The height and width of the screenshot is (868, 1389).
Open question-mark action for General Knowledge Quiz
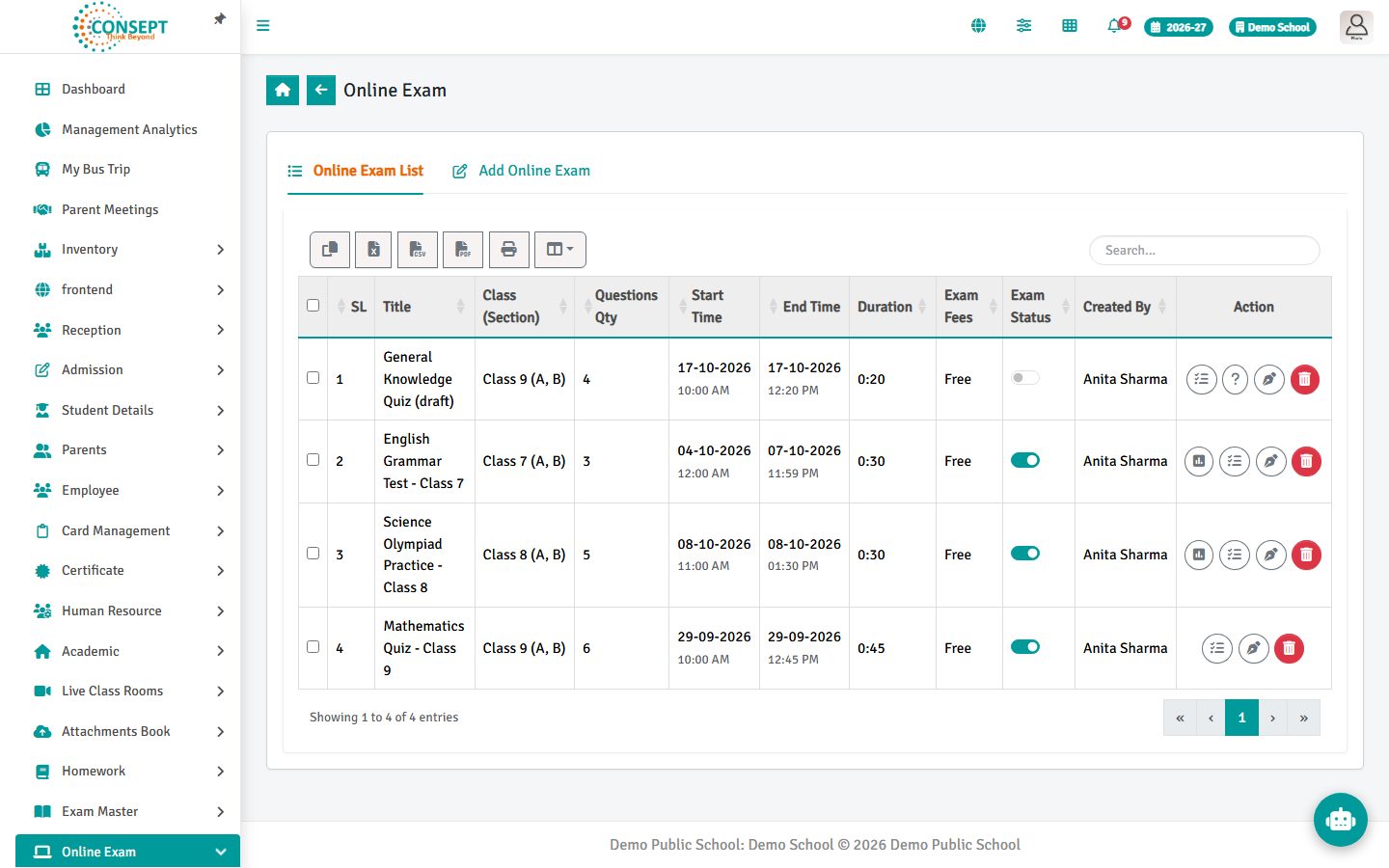pyautogui.click(x=1235, y=379)
